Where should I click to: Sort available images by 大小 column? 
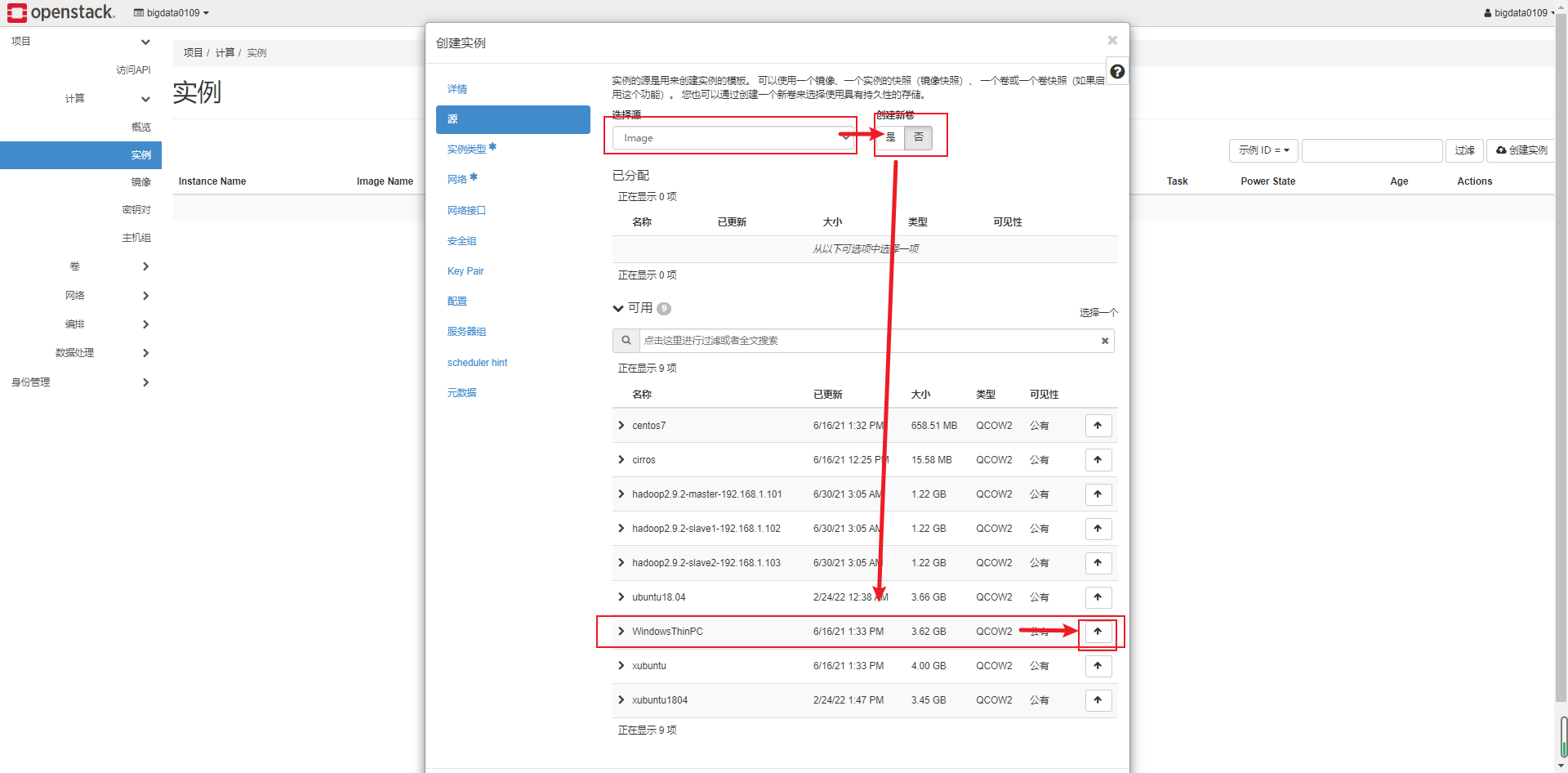920,395
